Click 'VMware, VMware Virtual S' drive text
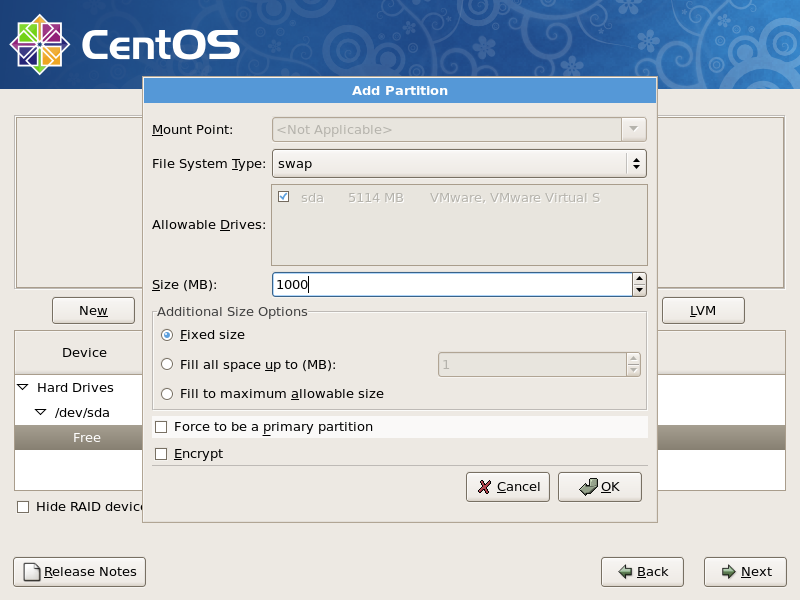This screenshot has width=800, height=600. tap(515, 198)
